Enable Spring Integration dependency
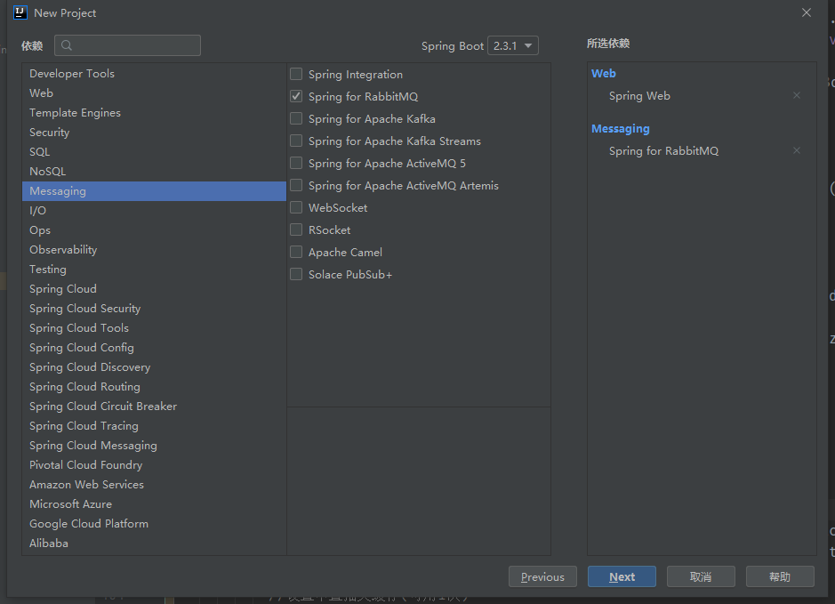This screenshot has width=835, height=604. pos(296,74)
